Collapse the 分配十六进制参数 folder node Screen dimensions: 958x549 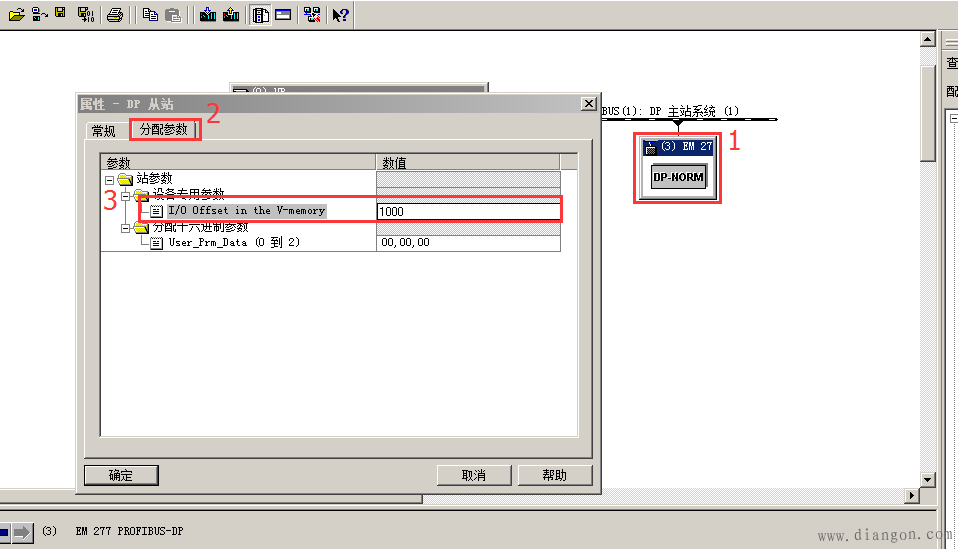pyautogui.click(x=125, y=228)
